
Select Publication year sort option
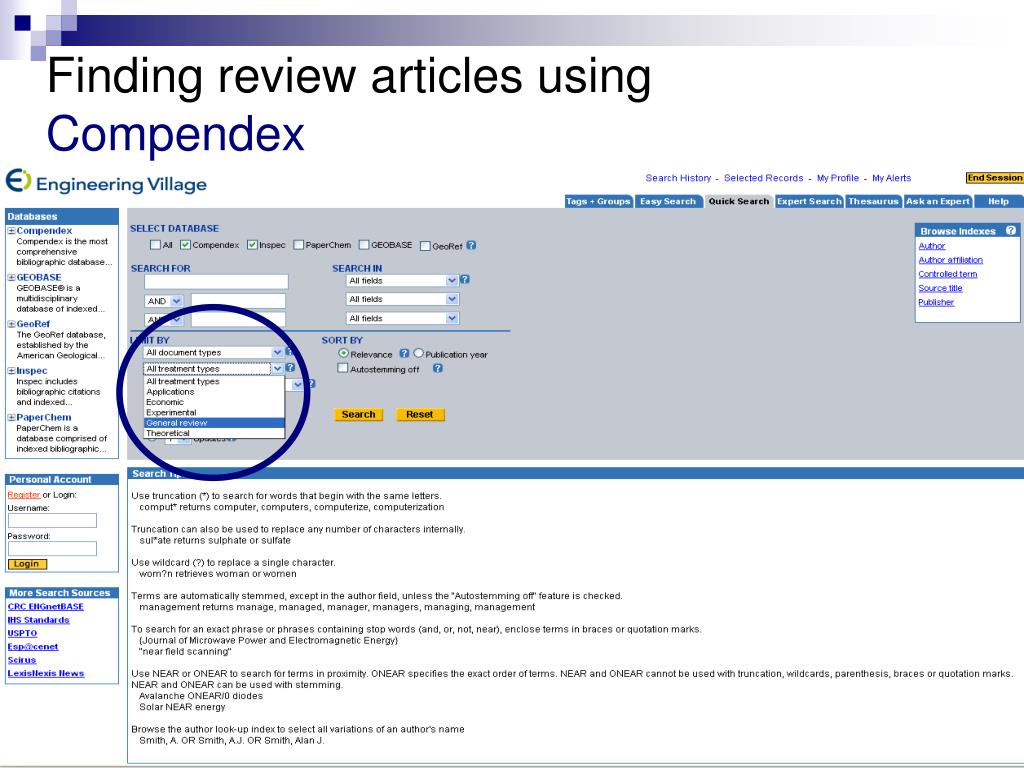[419, 353]
